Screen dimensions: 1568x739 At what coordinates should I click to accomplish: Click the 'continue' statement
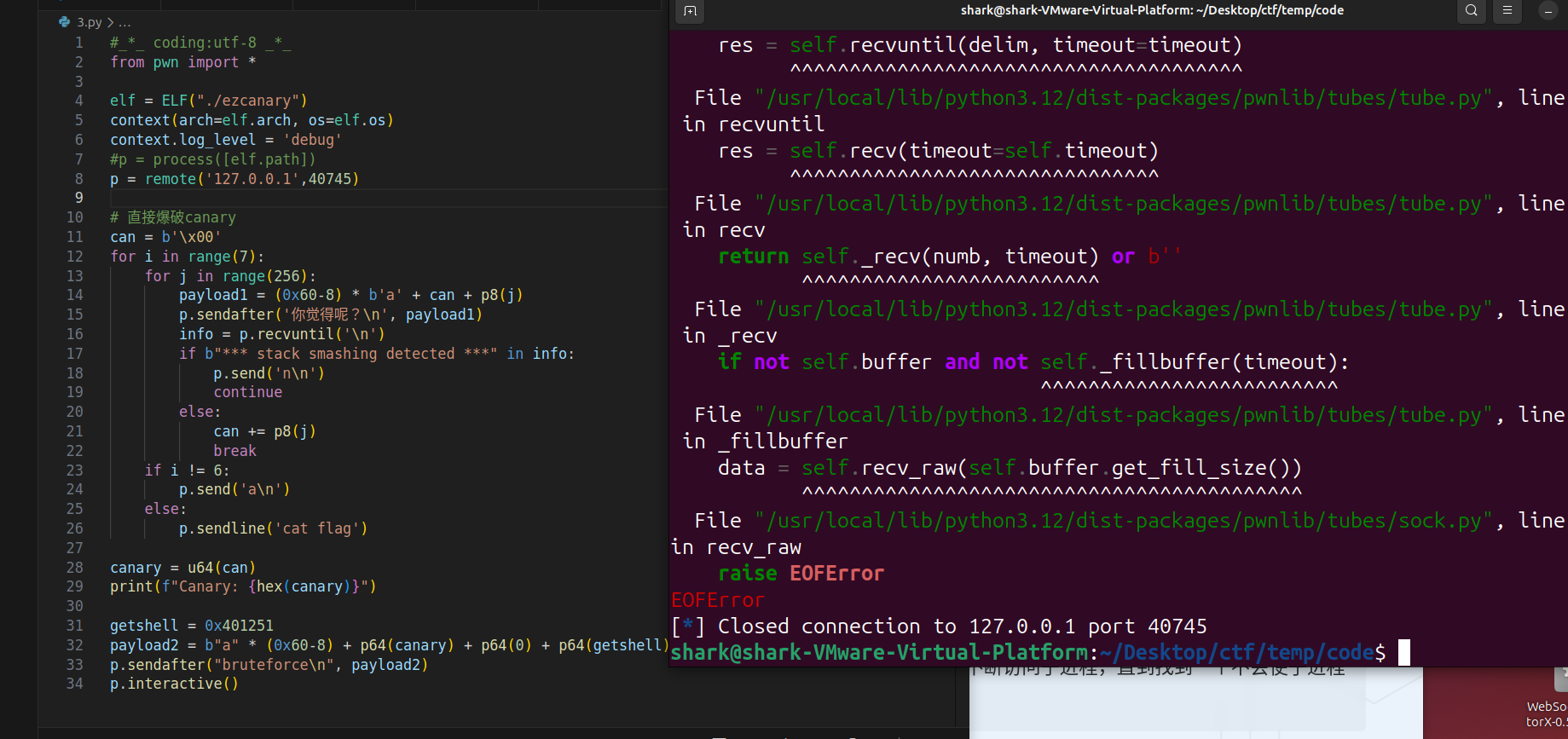[x=248, y=392]
